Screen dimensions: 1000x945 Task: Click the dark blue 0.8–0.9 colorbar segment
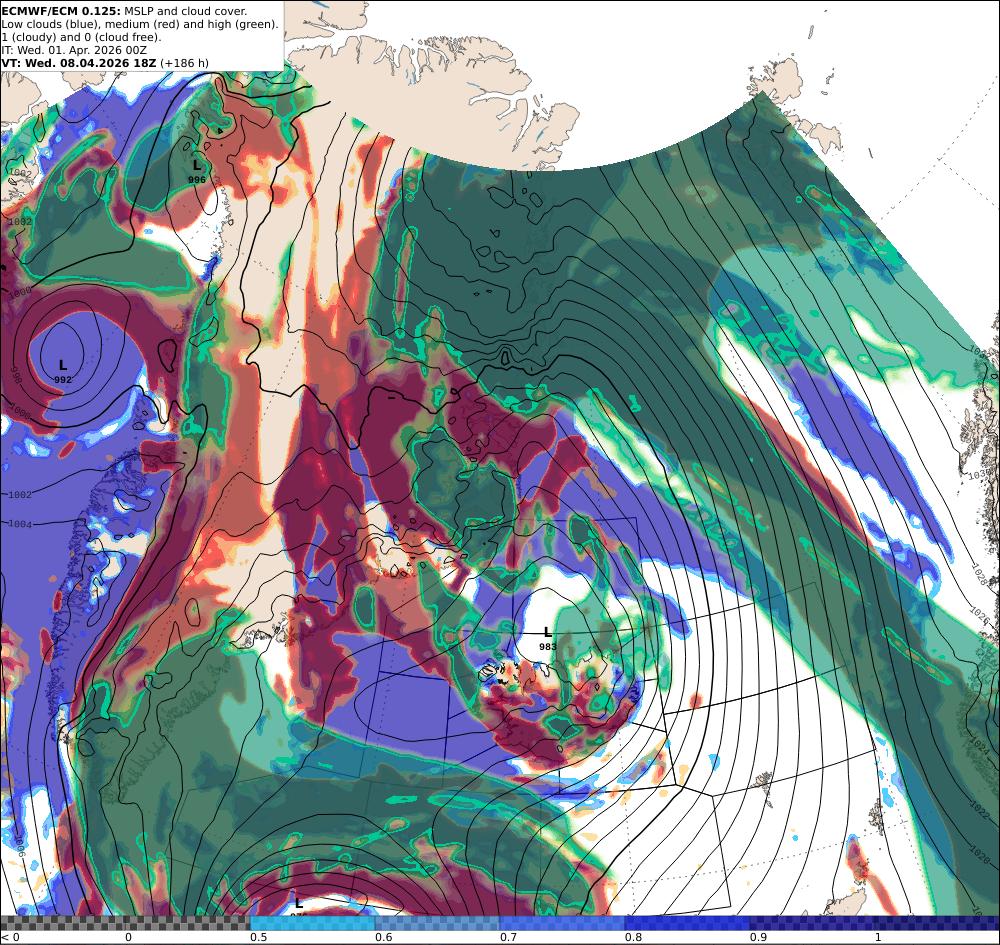point(688,923)
